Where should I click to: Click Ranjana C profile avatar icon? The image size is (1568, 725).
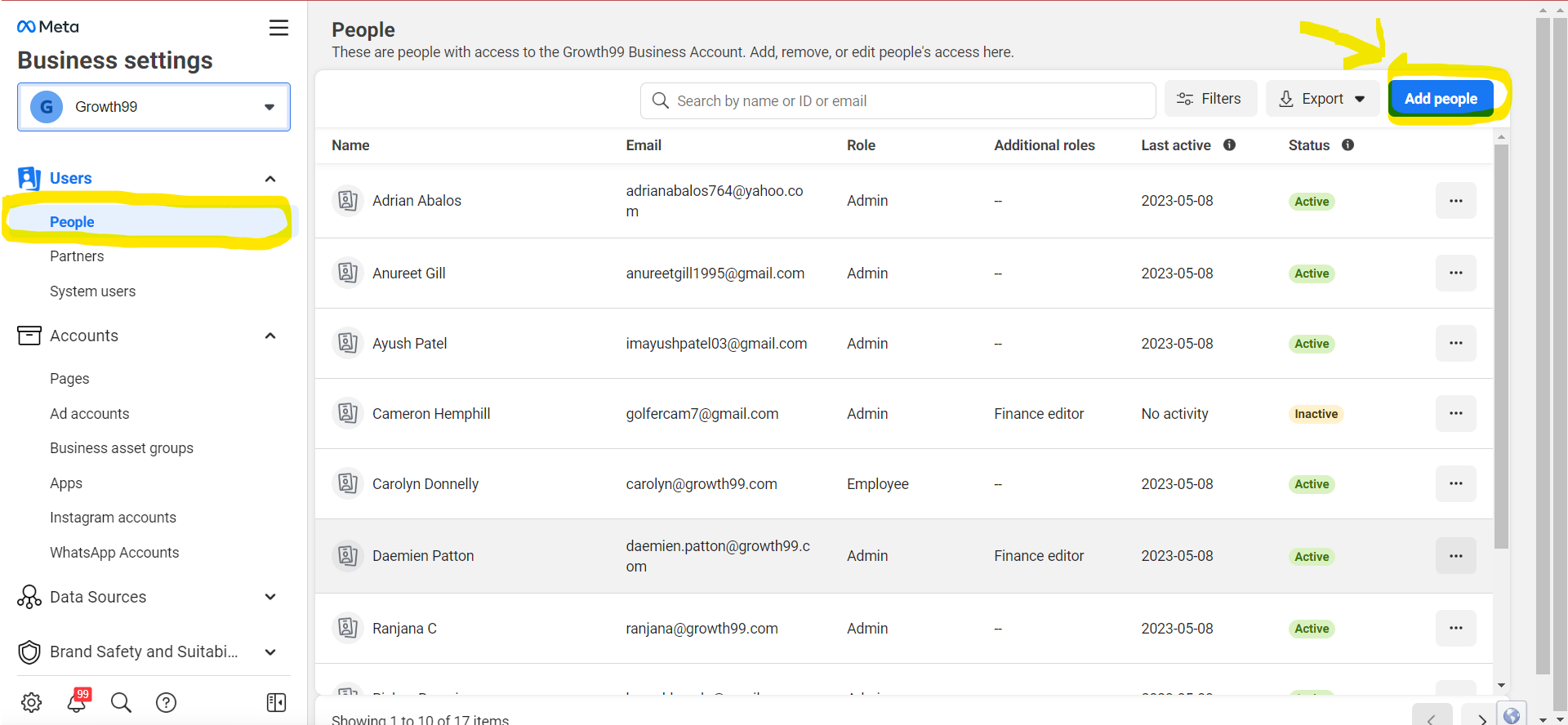pos(348,628)
